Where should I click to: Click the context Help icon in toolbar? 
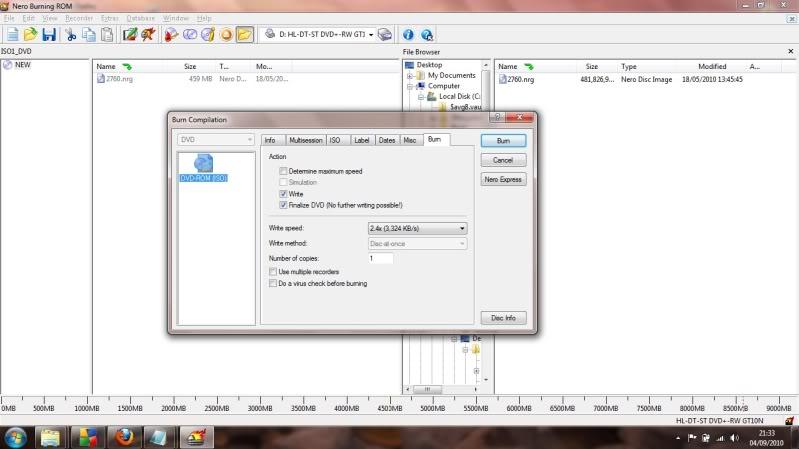click(427, 35)
